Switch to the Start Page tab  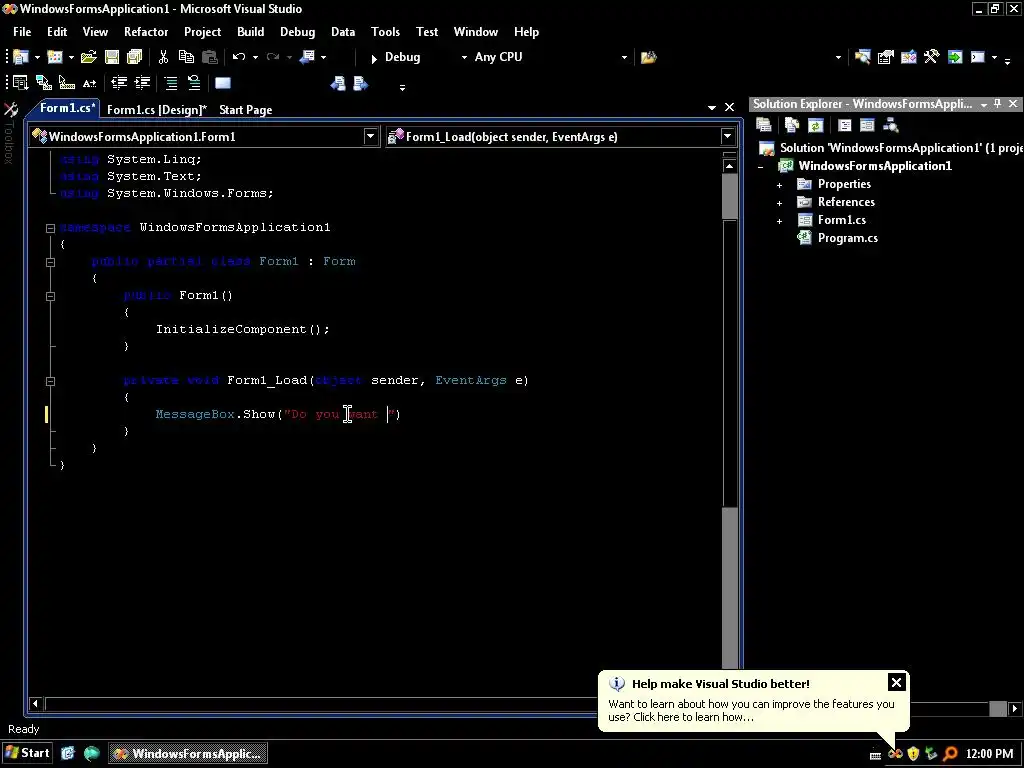(x=246, y=110)
